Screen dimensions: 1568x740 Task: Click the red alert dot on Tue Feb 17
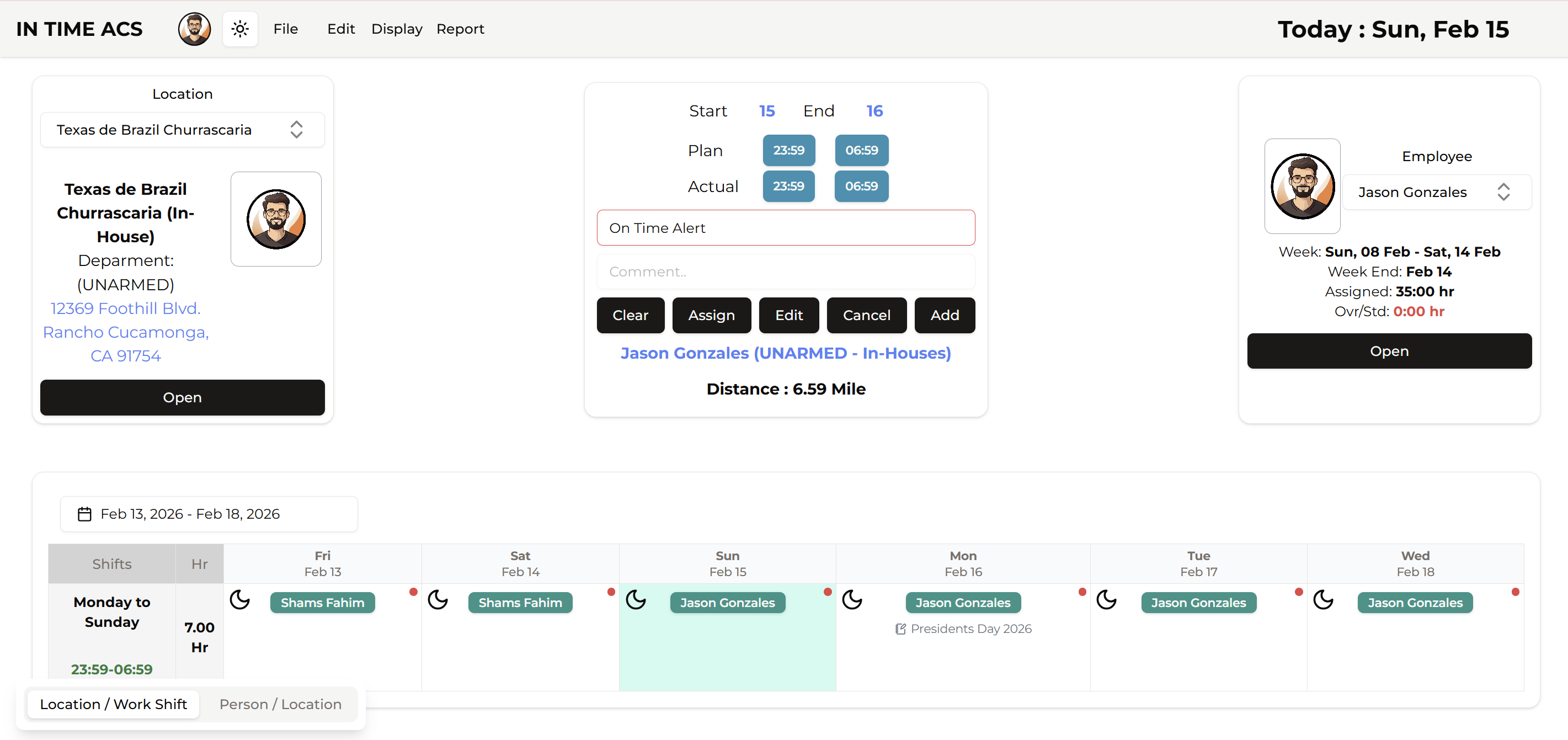point(1299,591)
